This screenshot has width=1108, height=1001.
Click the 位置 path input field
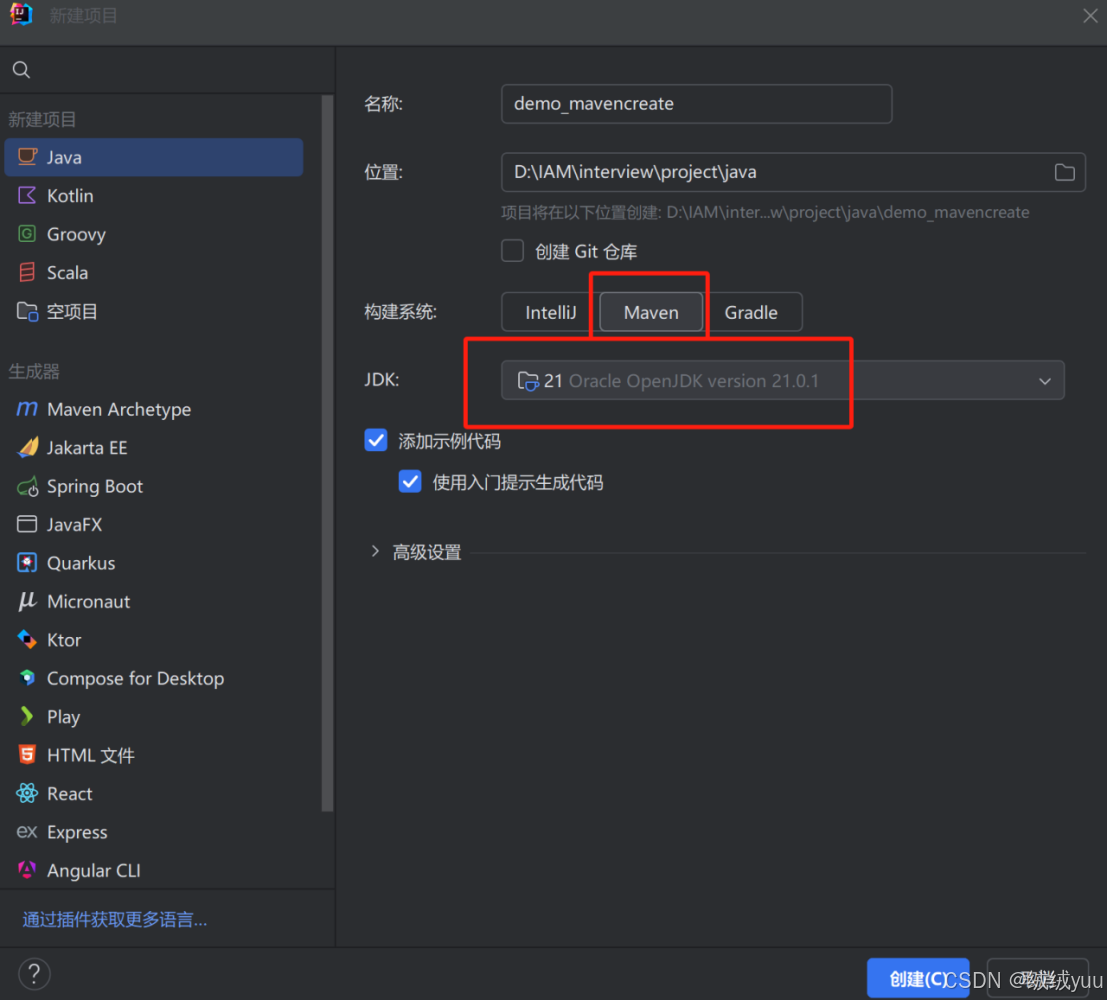point(793,172)
